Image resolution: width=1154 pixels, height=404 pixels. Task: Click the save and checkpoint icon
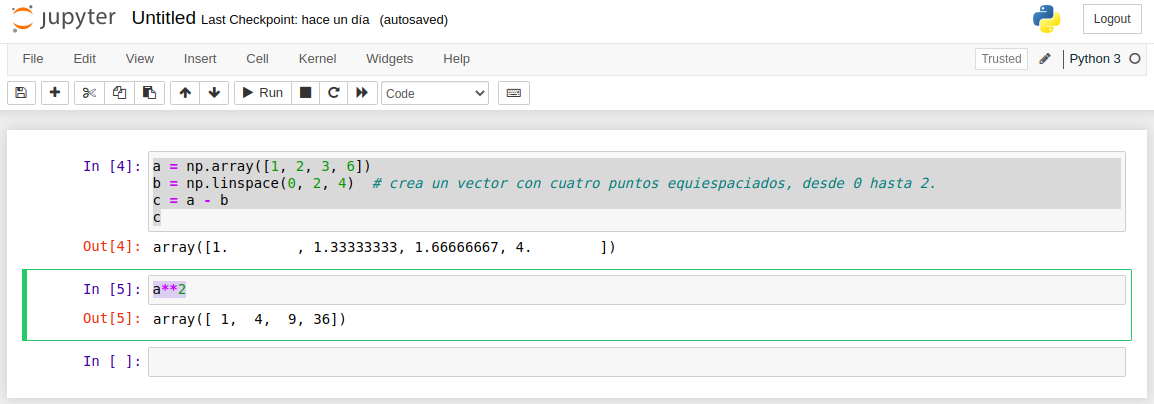pos(21,93)
